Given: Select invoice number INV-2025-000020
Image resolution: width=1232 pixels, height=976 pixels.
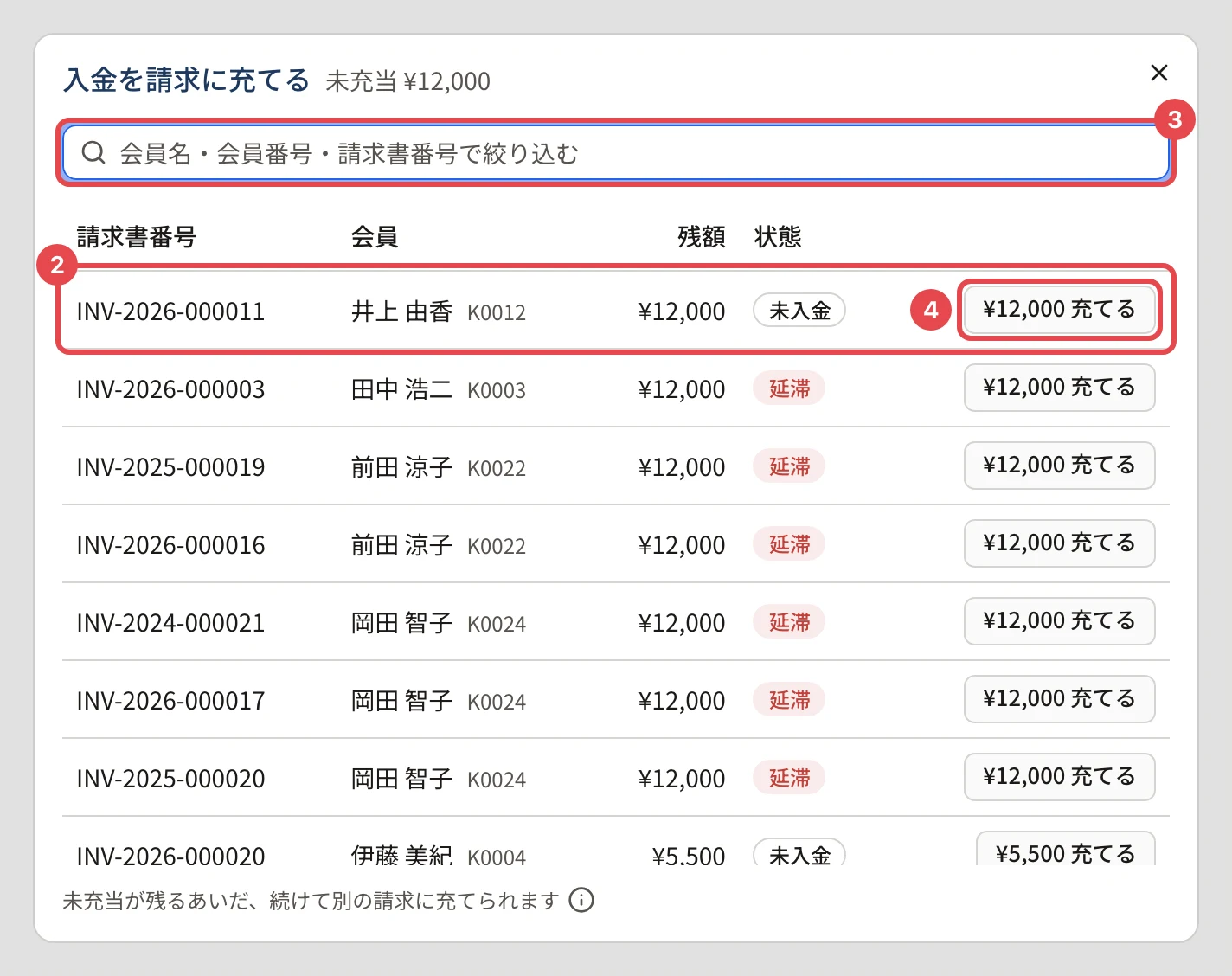Looking at the screenshot, I should (170, 779).
